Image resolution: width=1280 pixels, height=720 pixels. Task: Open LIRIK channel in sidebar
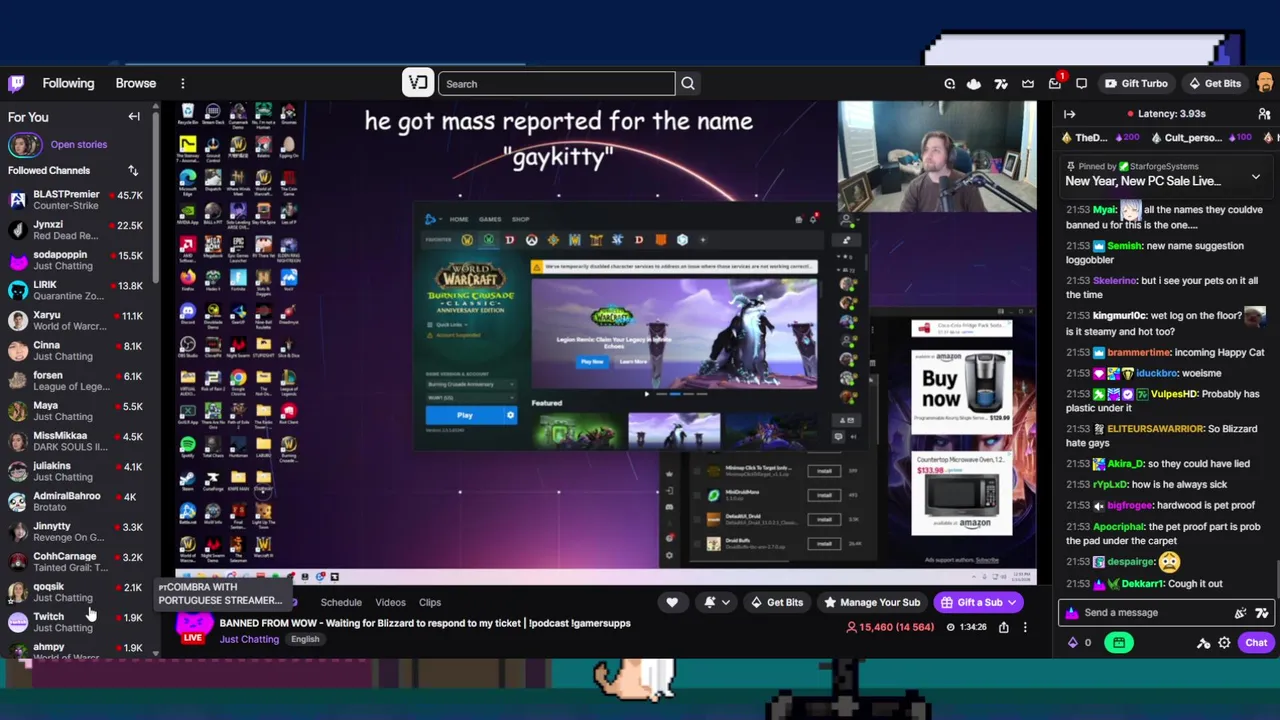click(x=76, y=290)
